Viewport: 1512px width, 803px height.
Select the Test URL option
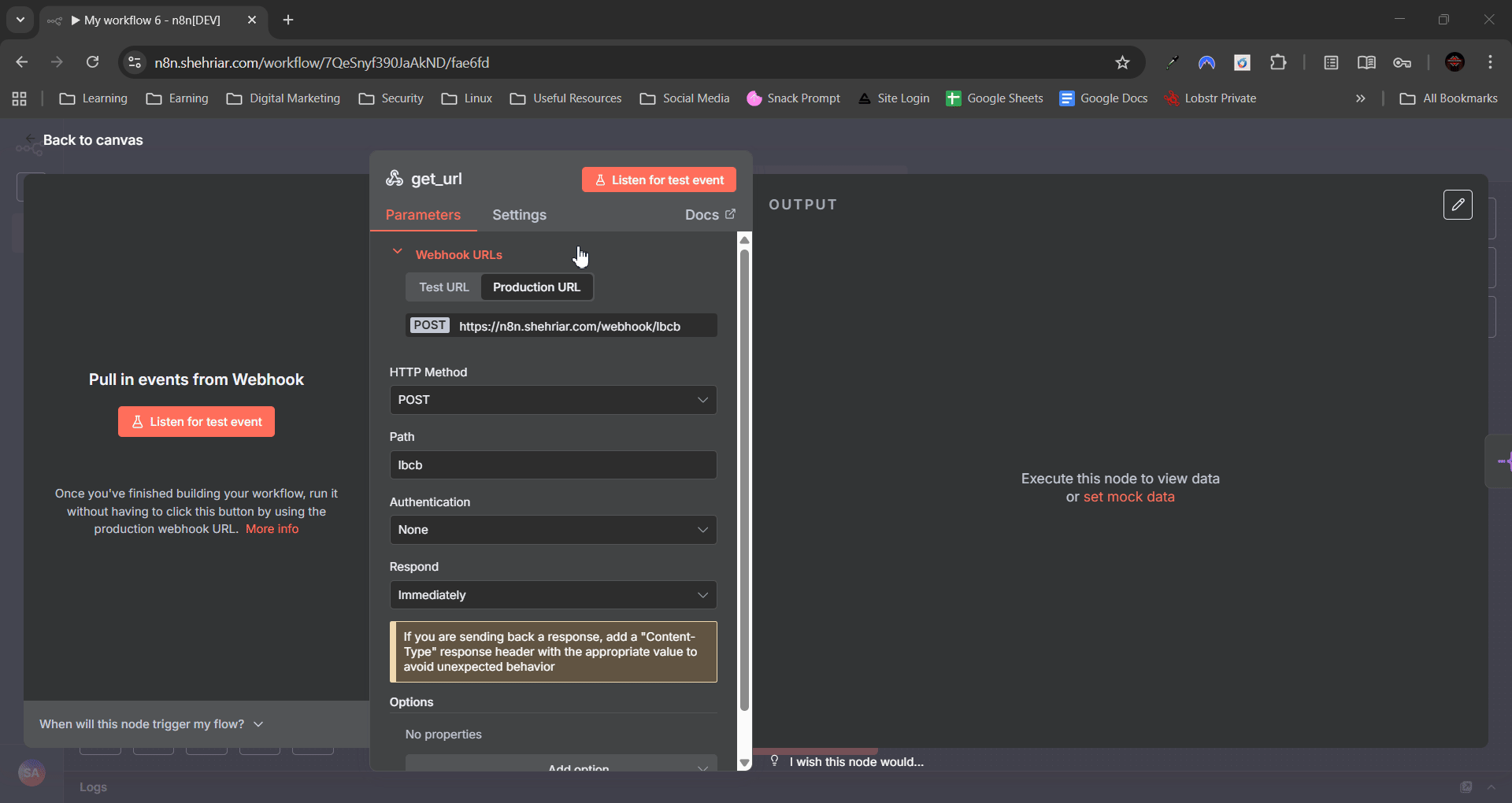click(443, 287)
